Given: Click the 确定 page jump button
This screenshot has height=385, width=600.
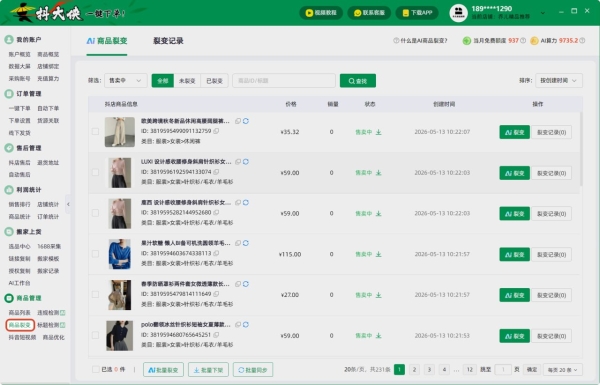Looking at the screenshot, I should pyautogui.click(x=532, y=369).
